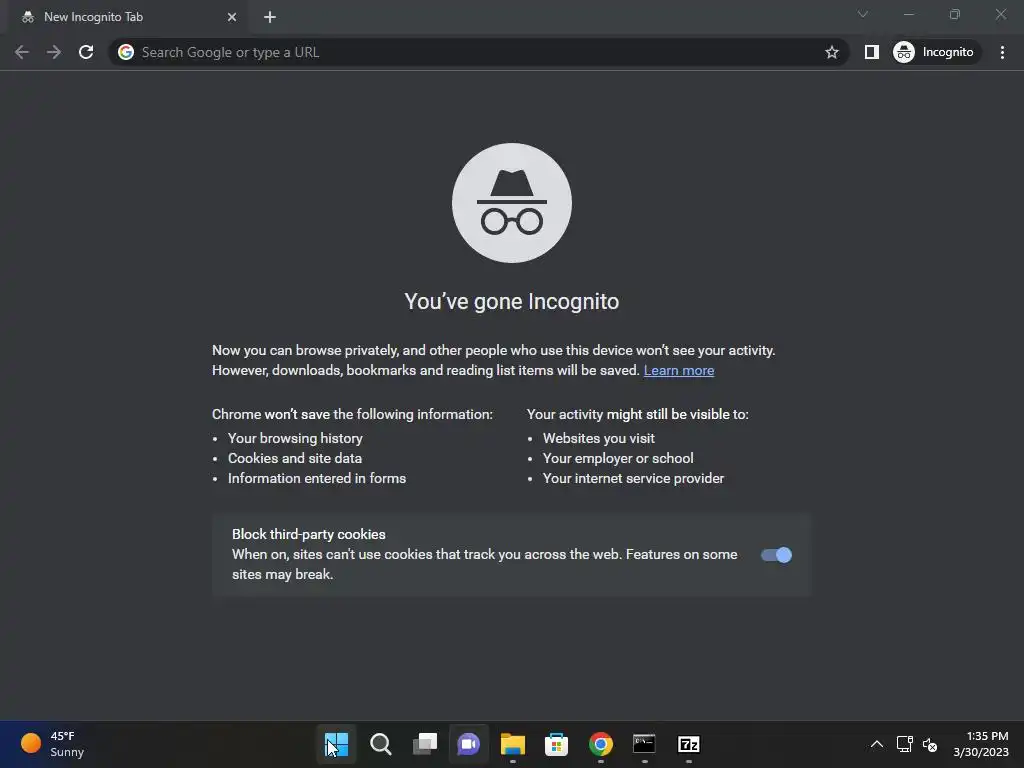Click the forward navigation arrow
This screenshot has height=768, width=1024.
click(x=54, y=52)
